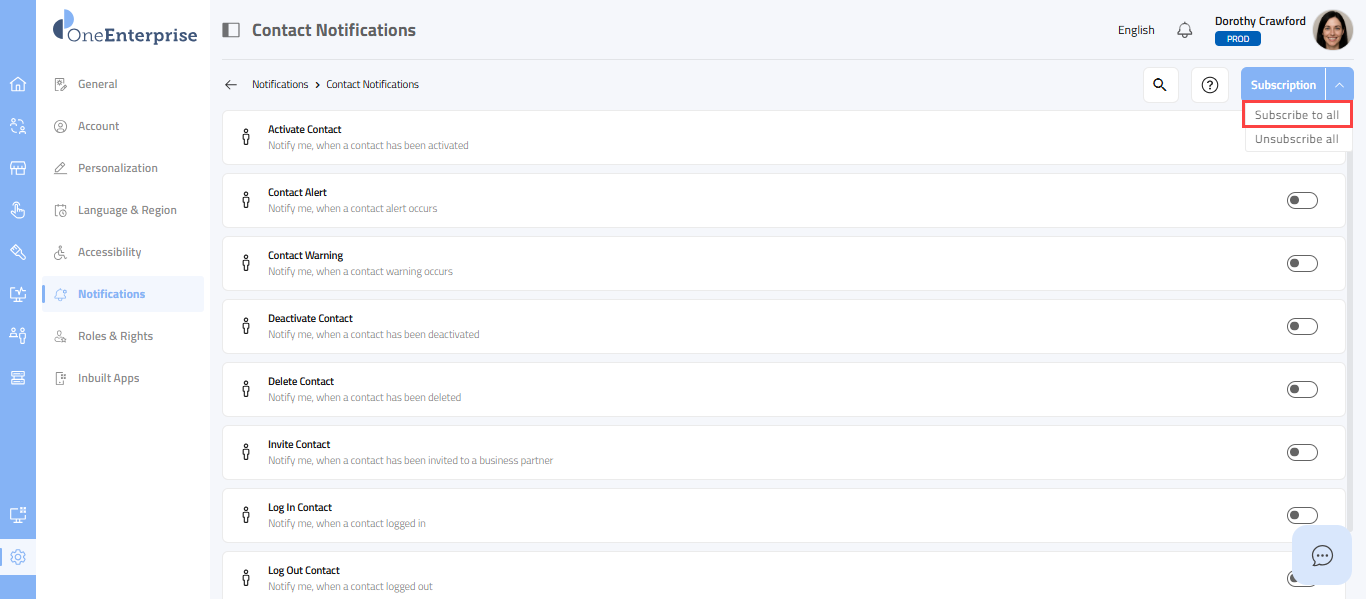Viewport: 1366px width, 599px height.
Task: Open the chat bubble widget
Action: pyautogui.click(x=1322, y=555)
